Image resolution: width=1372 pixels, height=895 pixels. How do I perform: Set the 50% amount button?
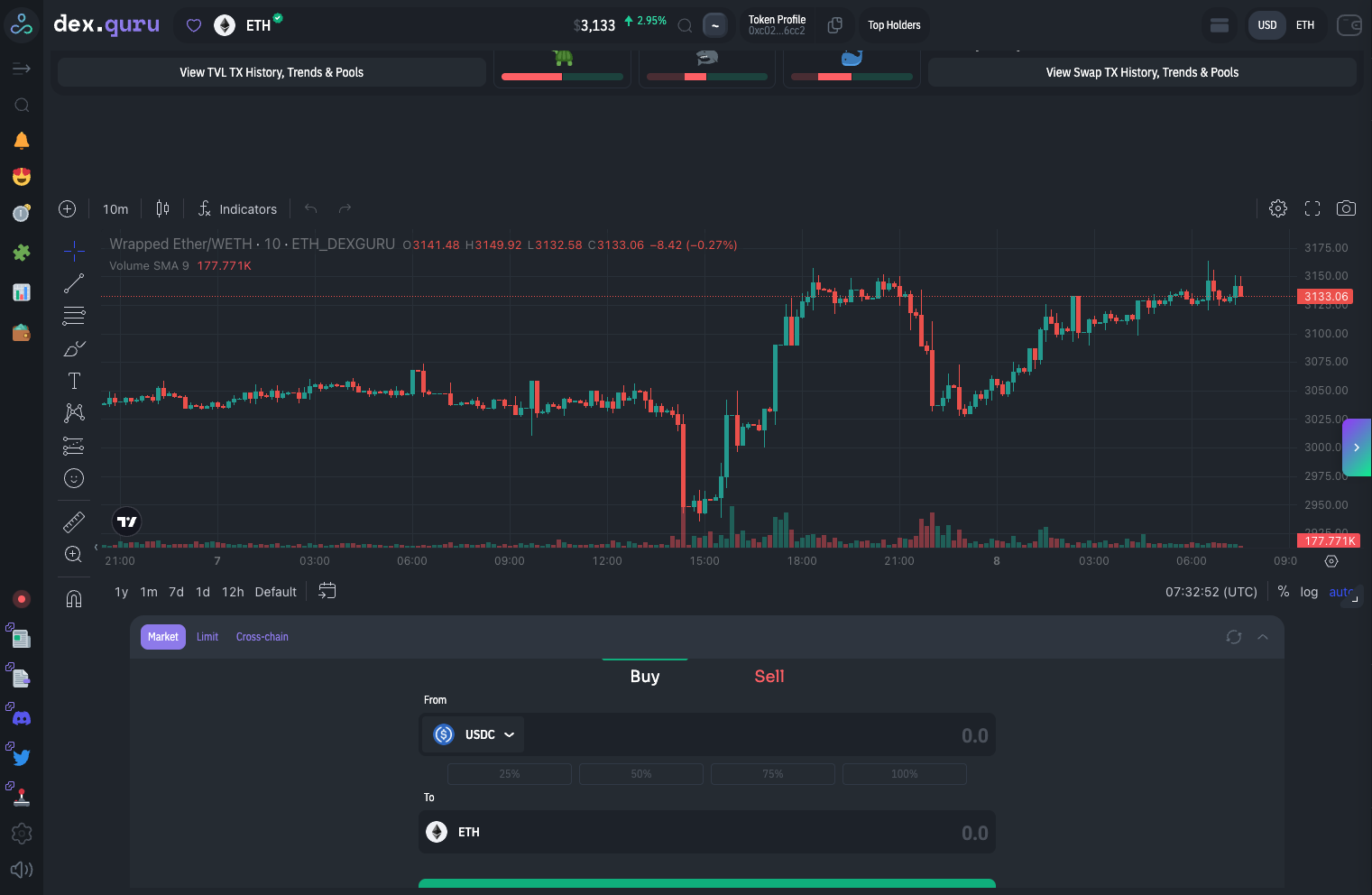point(641,774)
